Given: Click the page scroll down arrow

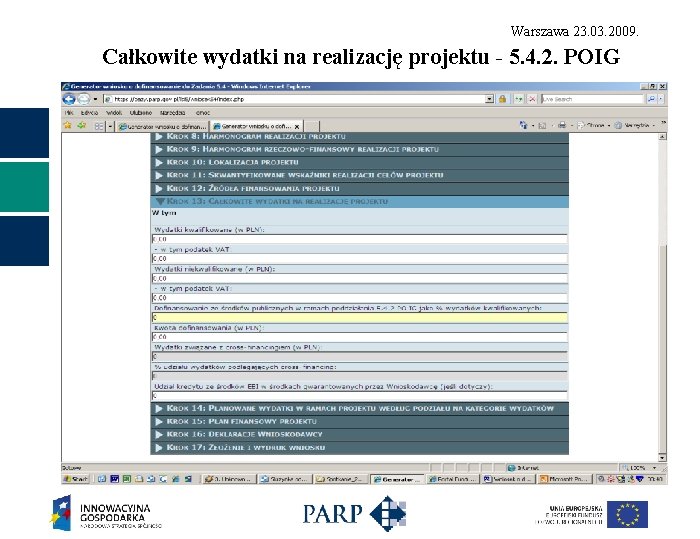Looking at the screenshot, I should 662,457.
